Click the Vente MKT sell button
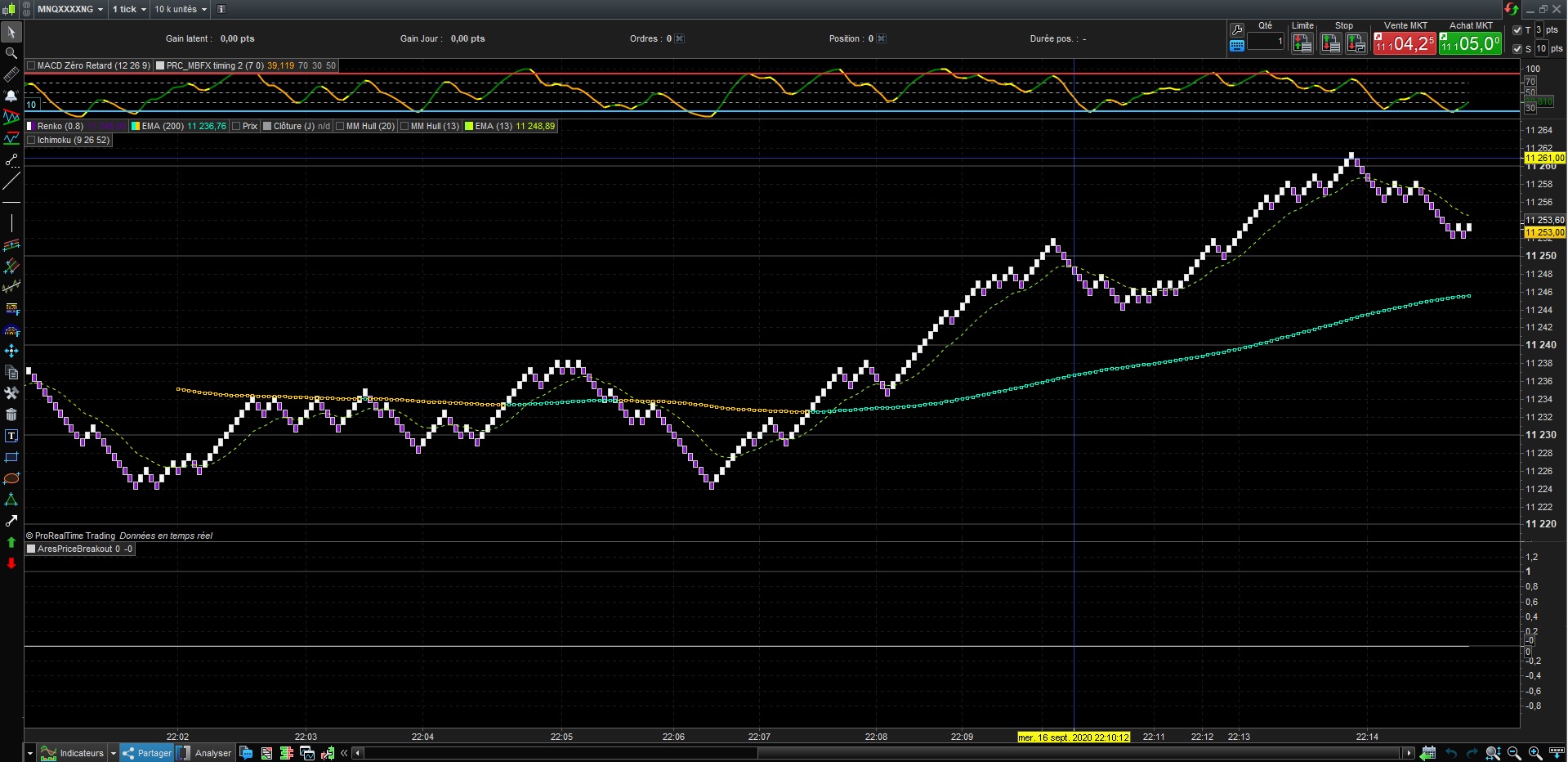The height and width of the screenshot is (762, 1568). point(1404,43)
